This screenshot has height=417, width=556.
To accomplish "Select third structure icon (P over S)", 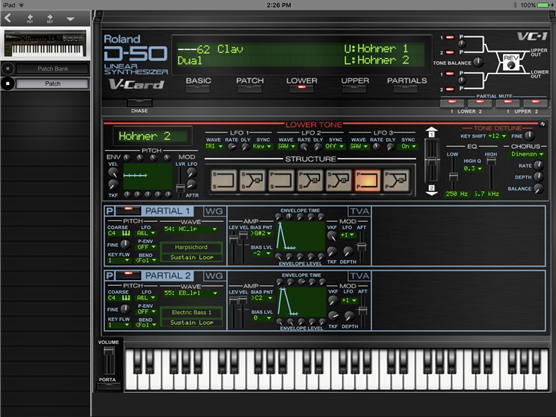I will [281, 180].
